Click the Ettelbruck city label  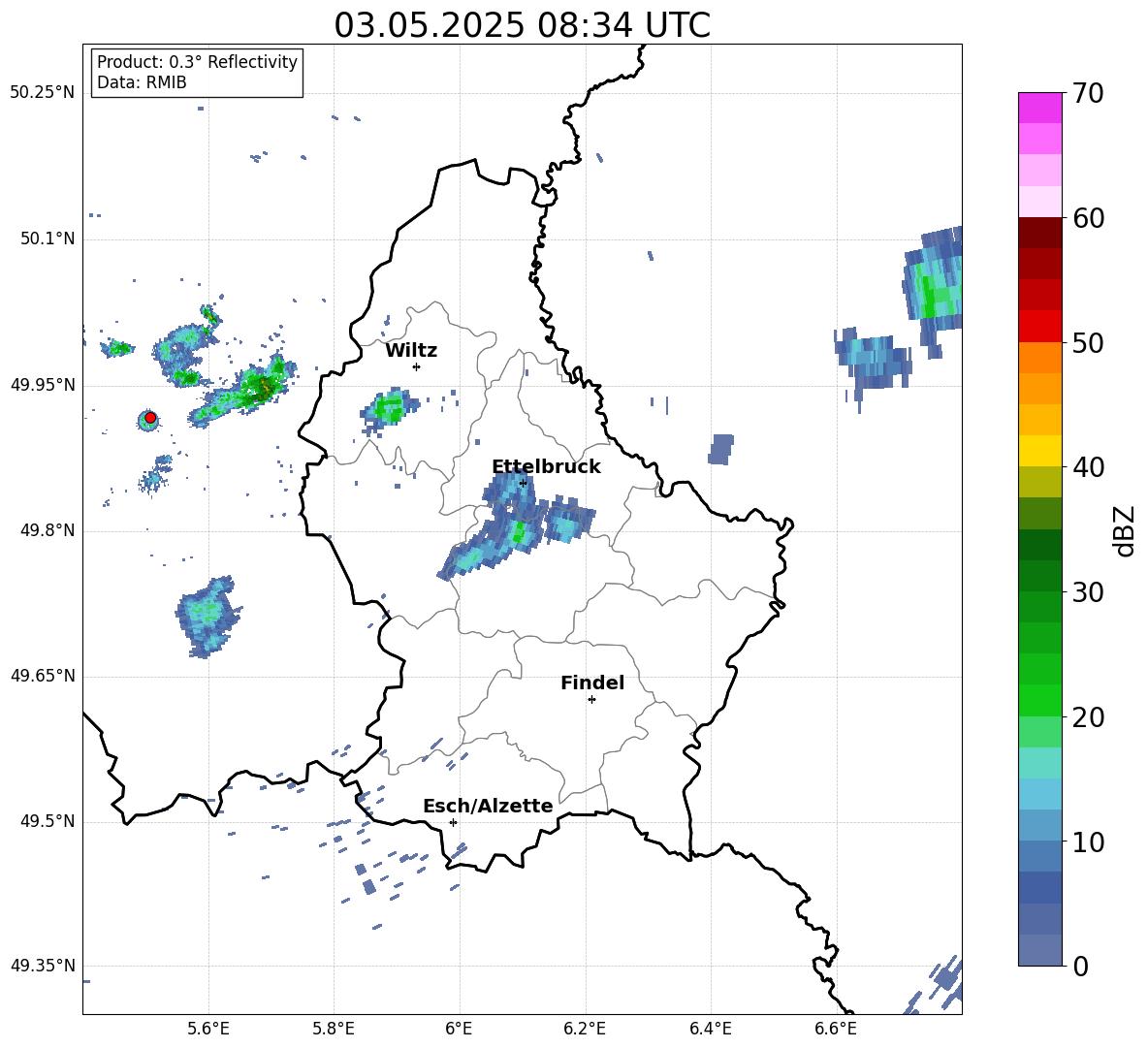[x=546, y=467]
